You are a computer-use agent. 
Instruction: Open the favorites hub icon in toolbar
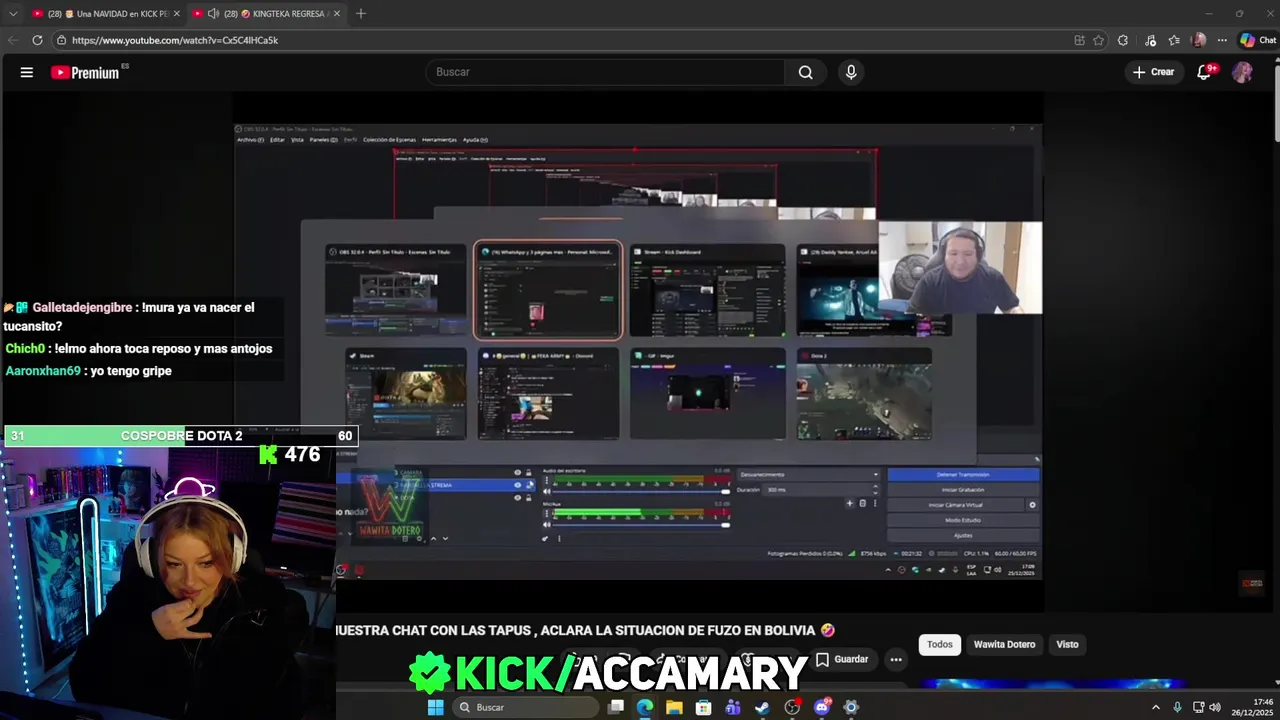(x=1174, y=40)
